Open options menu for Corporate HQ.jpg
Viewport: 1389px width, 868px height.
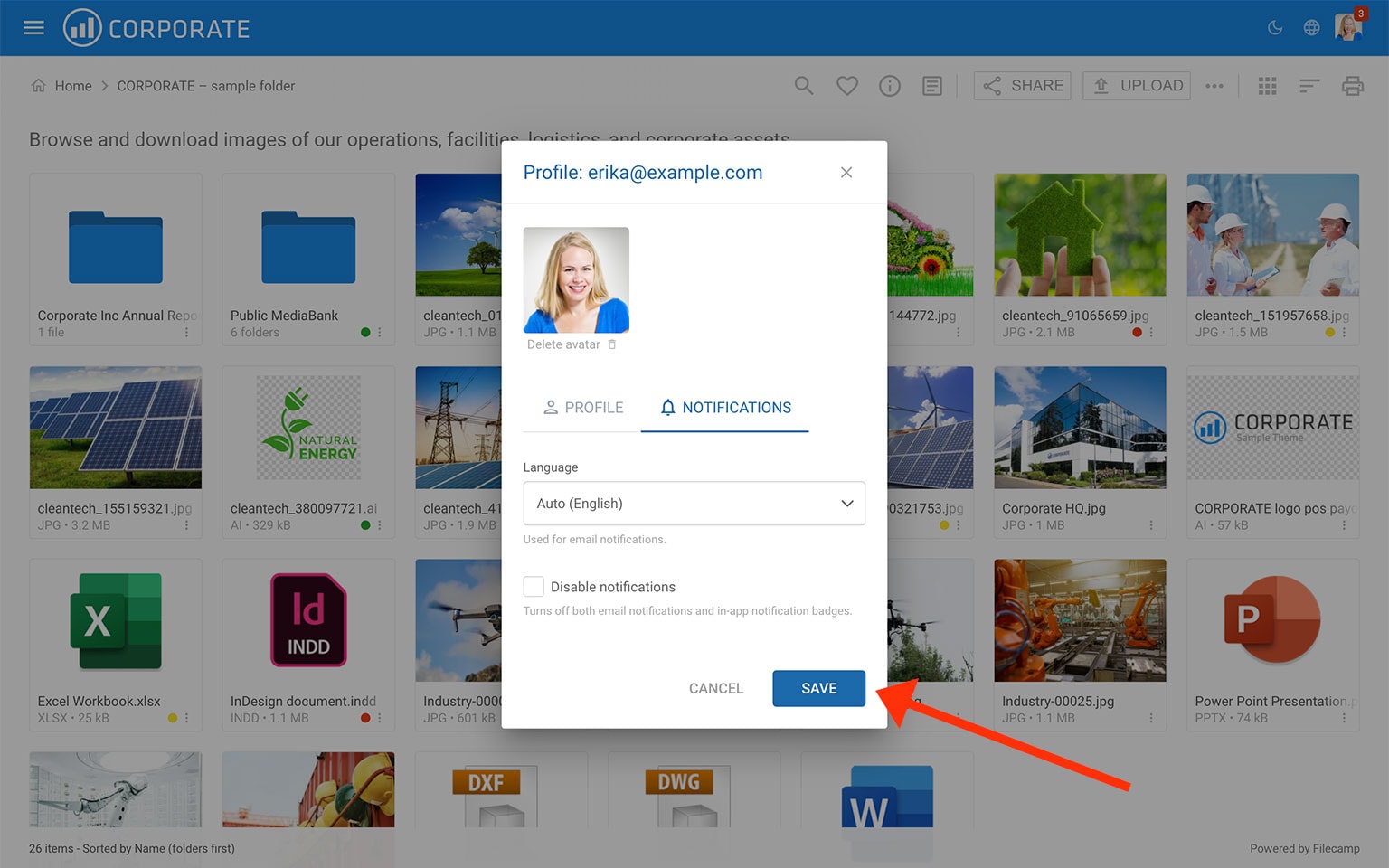1150,525
